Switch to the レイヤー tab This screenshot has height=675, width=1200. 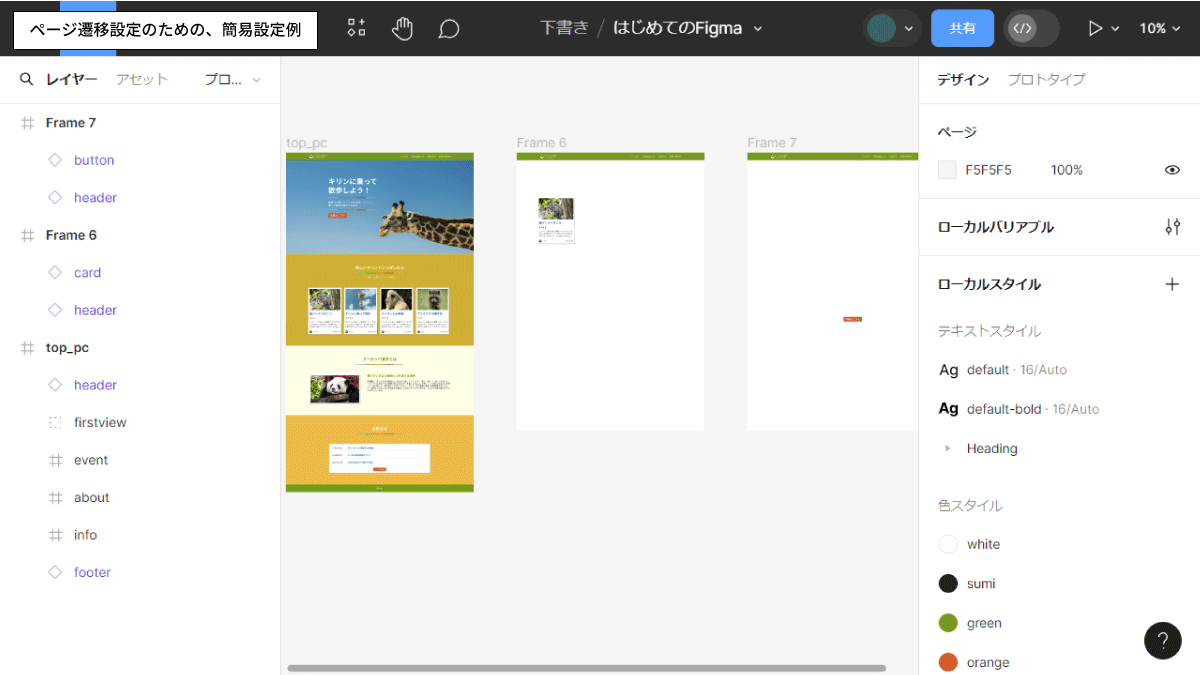(72, 79)
